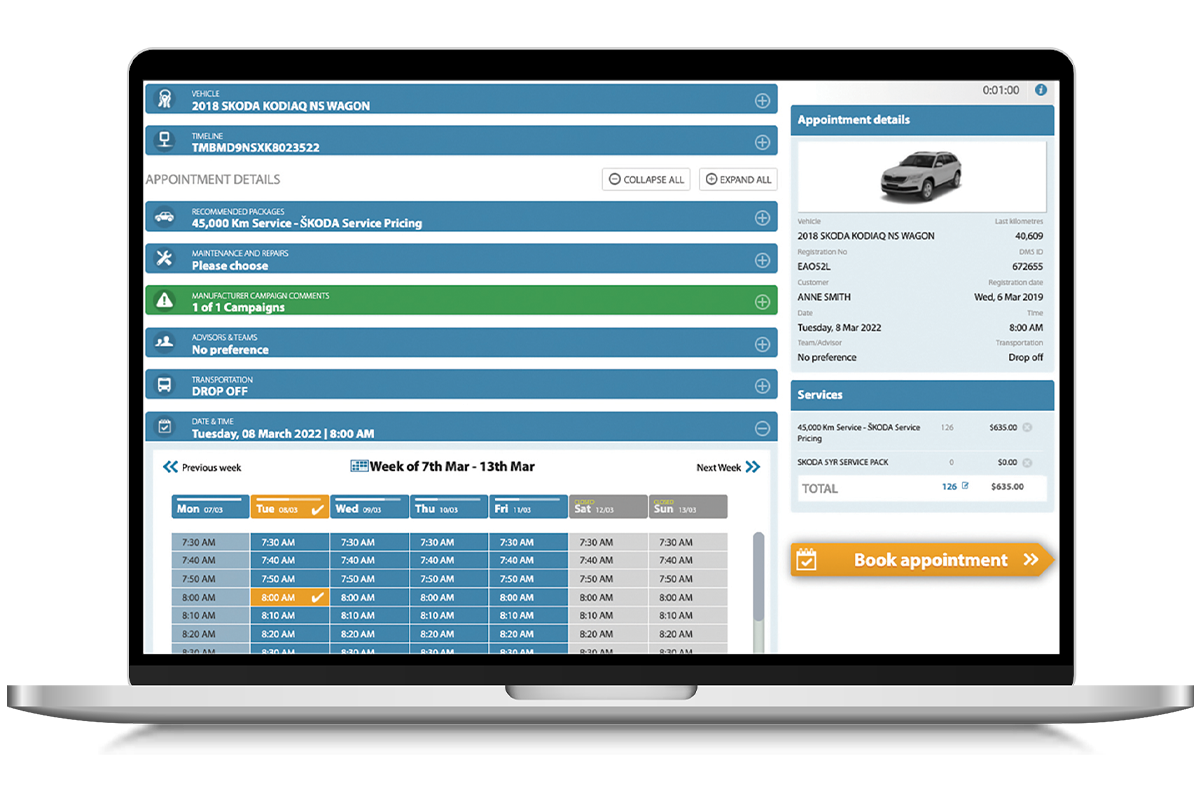The height and width of the screenshot is (800, 1200).
Task: Pick the 8:10 AM slot on Tuesday
Action: pyautogui.click(x=290, y=615)
